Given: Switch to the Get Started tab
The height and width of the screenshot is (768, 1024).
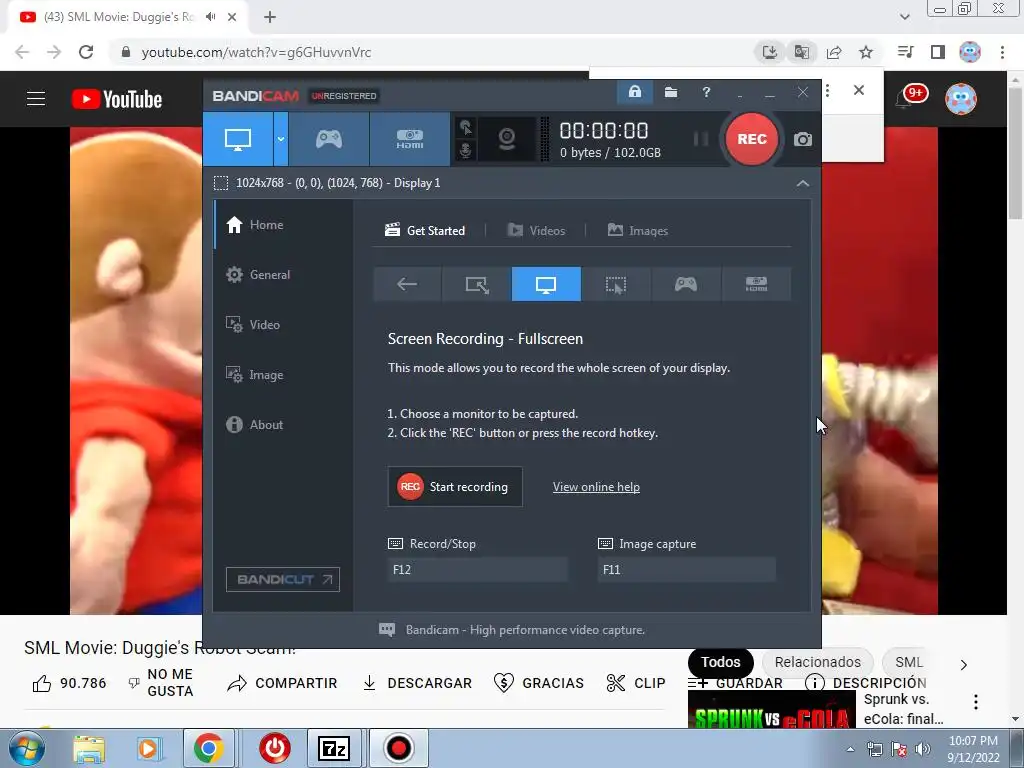Looking at the screenshot, I should [x=425, y=231].
